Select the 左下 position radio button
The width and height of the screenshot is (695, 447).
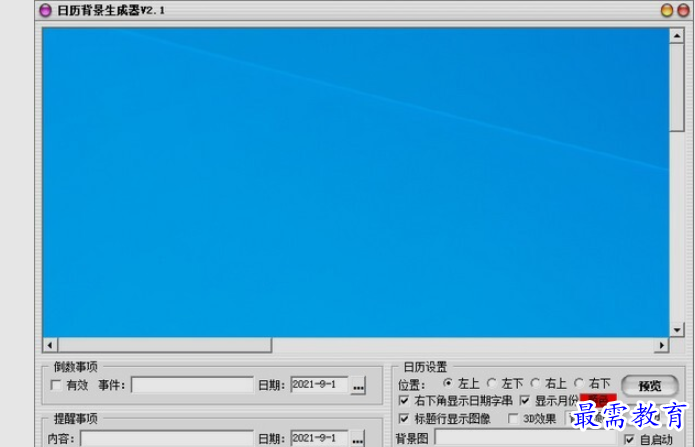(x=492, y=383)
